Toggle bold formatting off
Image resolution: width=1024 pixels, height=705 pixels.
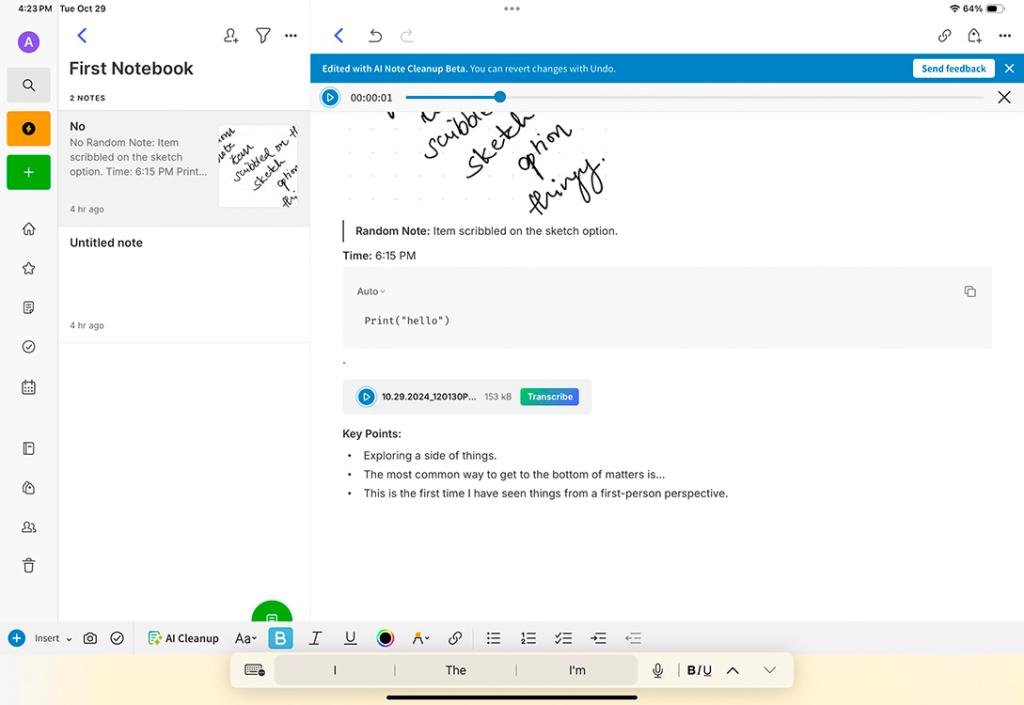pos(280,638)
